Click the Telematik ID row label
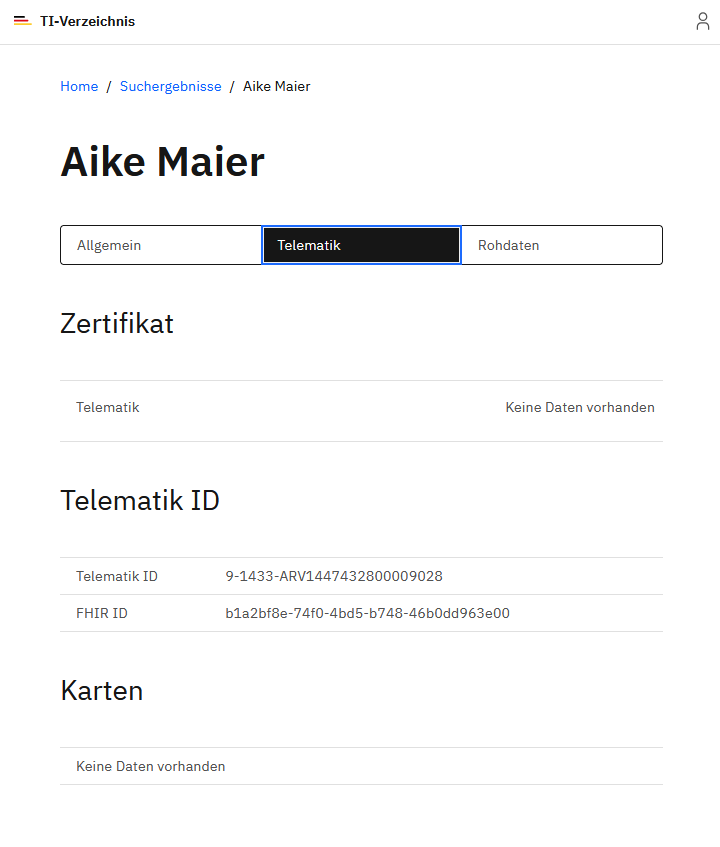Image resolution: width=720 pixels, height=847 pixels. pos(117,576)
